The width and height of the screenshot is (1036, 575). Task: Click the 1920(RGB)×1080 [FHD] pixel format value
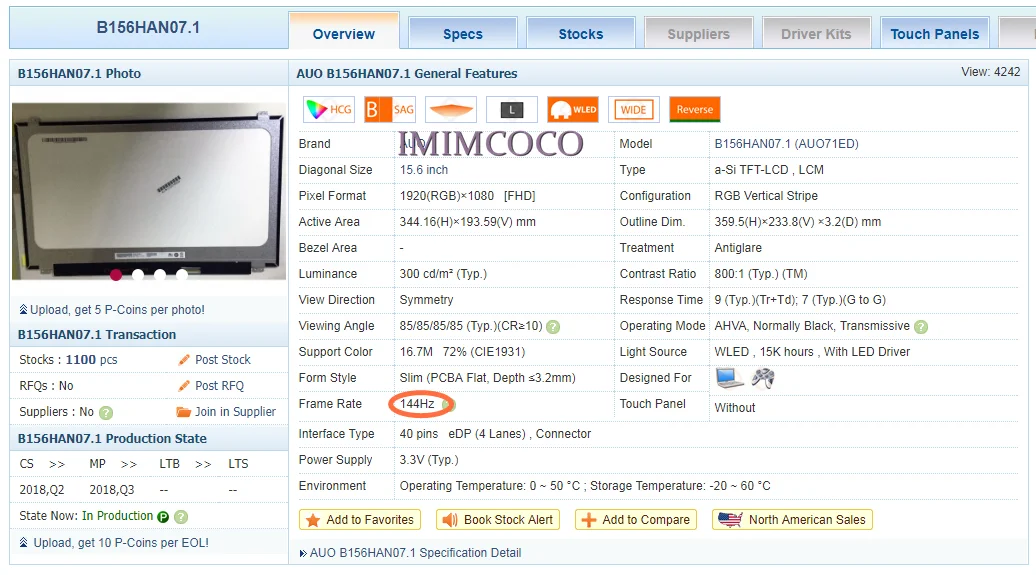[x=467, y=196]
